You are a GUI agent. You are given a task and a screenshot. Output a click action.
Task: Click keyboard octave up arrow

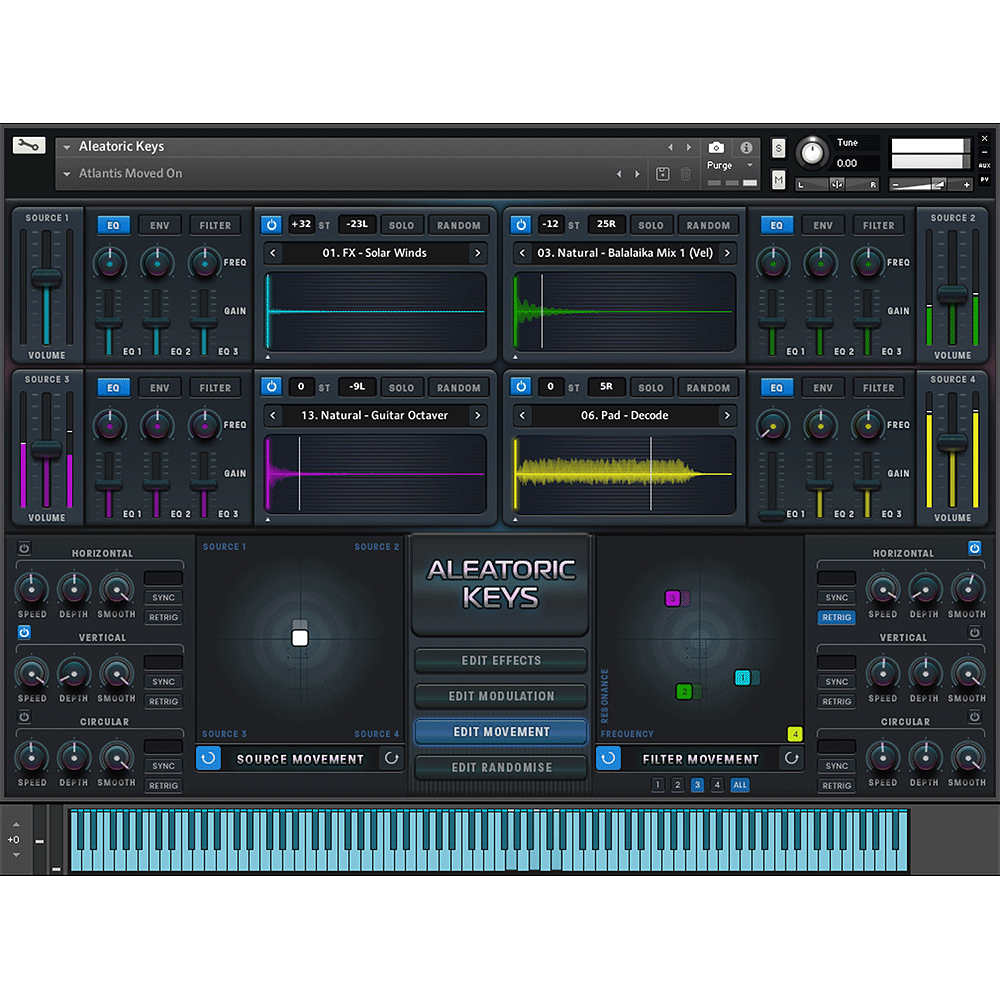[x=16, y=825]
